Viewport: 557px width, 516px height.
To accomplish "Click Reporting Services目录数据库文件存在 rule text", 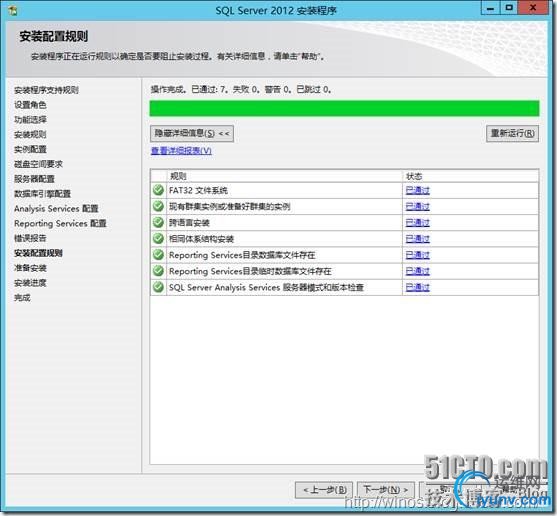I will (x=242, y=255).
